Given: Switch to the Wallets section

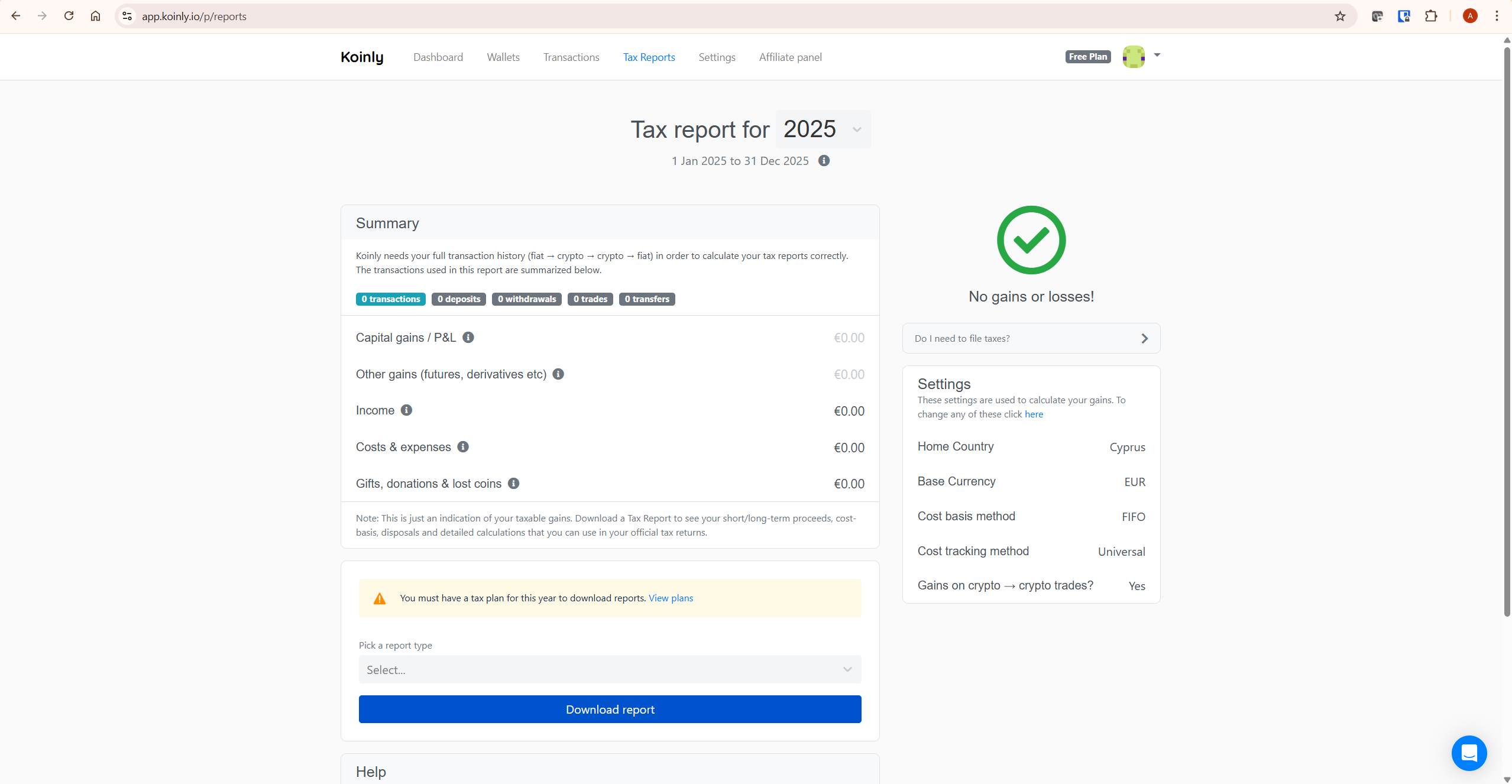Looking at the screenshot, I should click(503, 57).
